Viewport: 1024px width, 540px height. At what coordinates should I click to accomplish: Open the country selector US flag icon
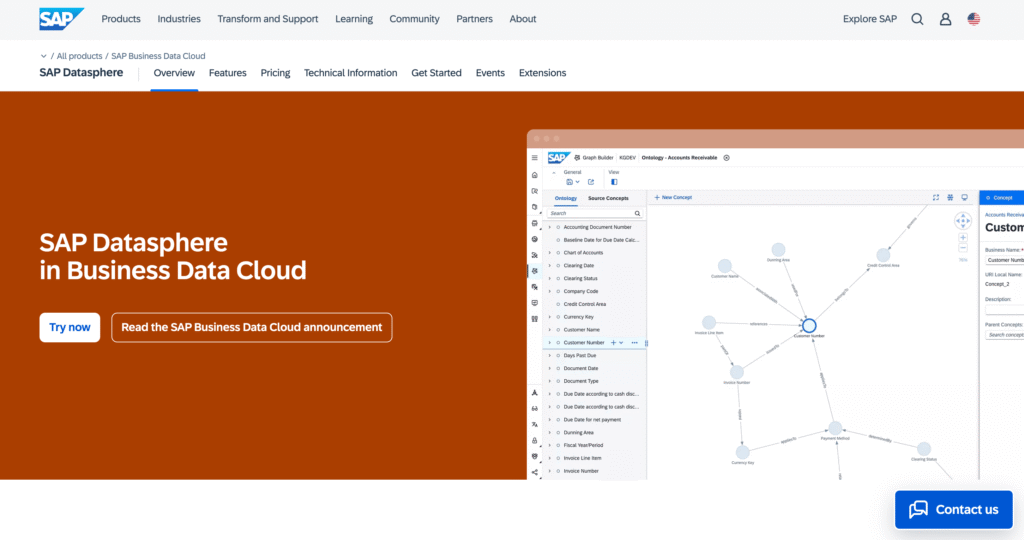tap(974, 19)
